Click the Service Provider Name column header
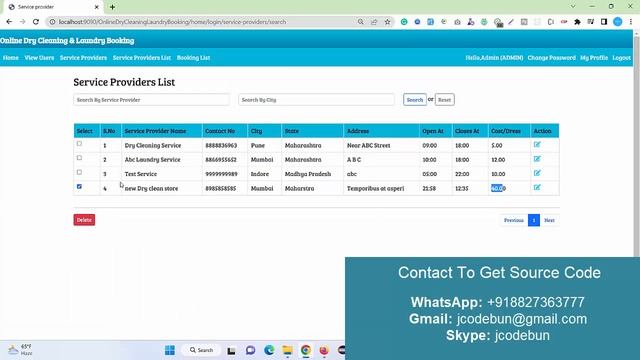640x360 pixels. (x=155, y=131)
